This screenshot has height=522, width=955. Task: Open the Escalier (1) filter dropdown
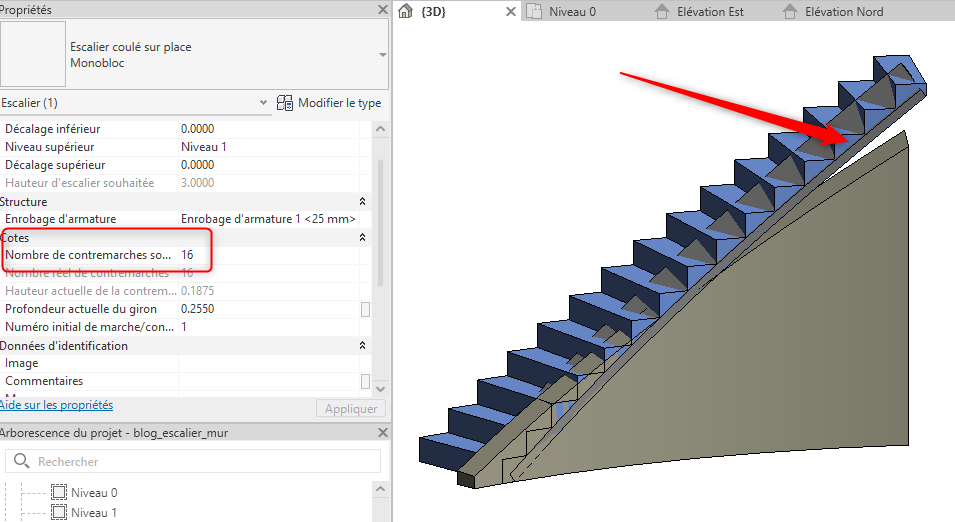[x=263, y=103]
